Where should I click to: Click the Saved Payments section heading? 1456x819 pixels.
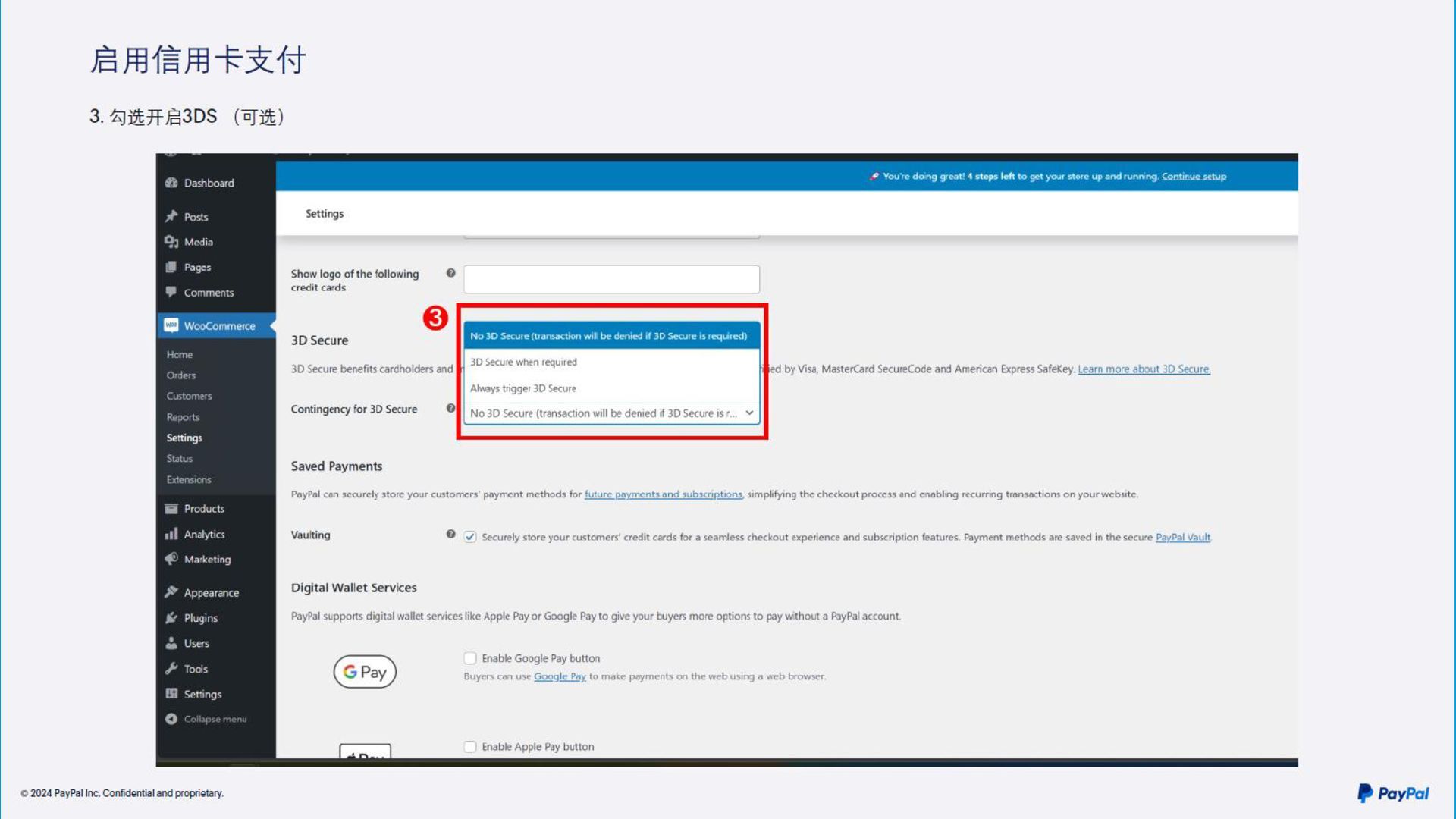pos(336,466)
